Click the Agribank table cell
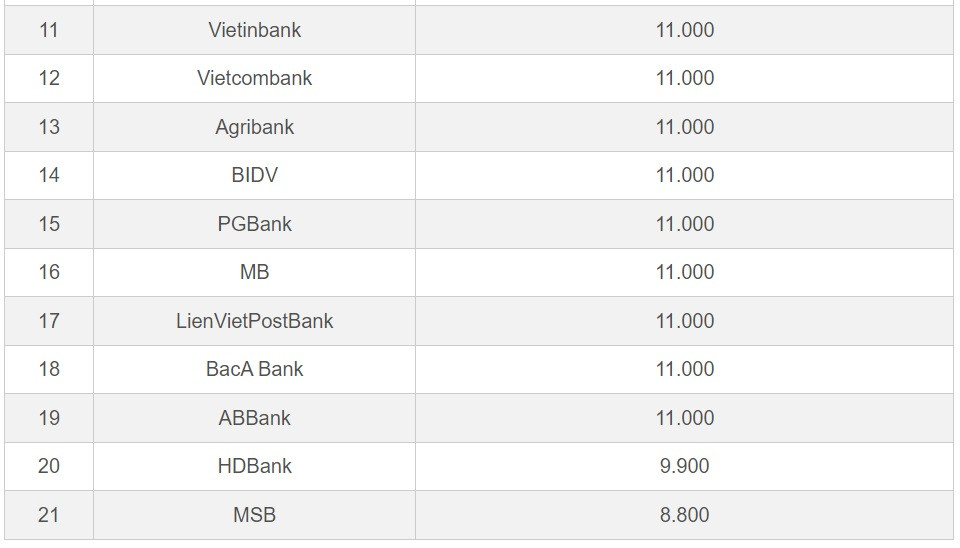The width and height of the screenshot is (960, 548). 254,127
